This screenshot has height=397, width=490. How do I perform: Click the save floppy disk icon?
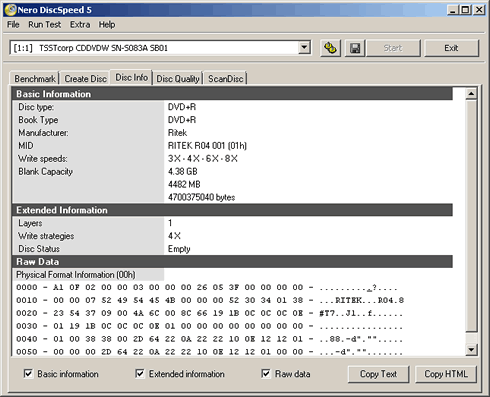click(355, 48)
